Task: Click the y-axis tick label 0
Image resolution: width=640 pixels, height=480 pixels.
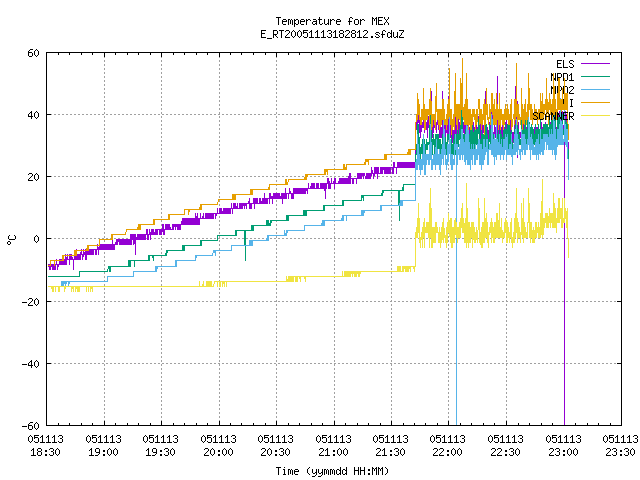Action: pyautogui.click(x=36, y=239)
